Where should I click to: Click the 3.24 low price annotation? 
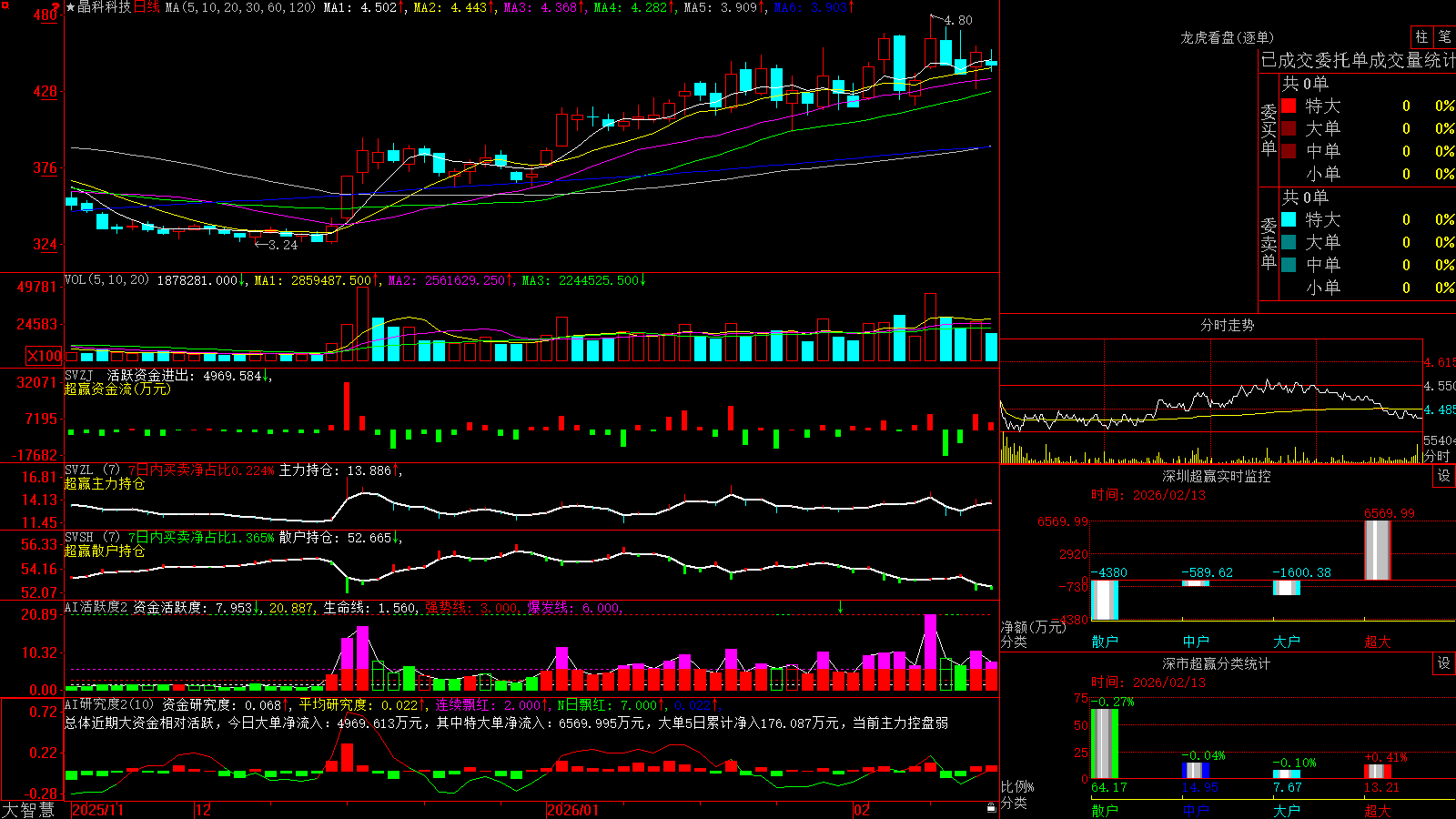point(283,245)
